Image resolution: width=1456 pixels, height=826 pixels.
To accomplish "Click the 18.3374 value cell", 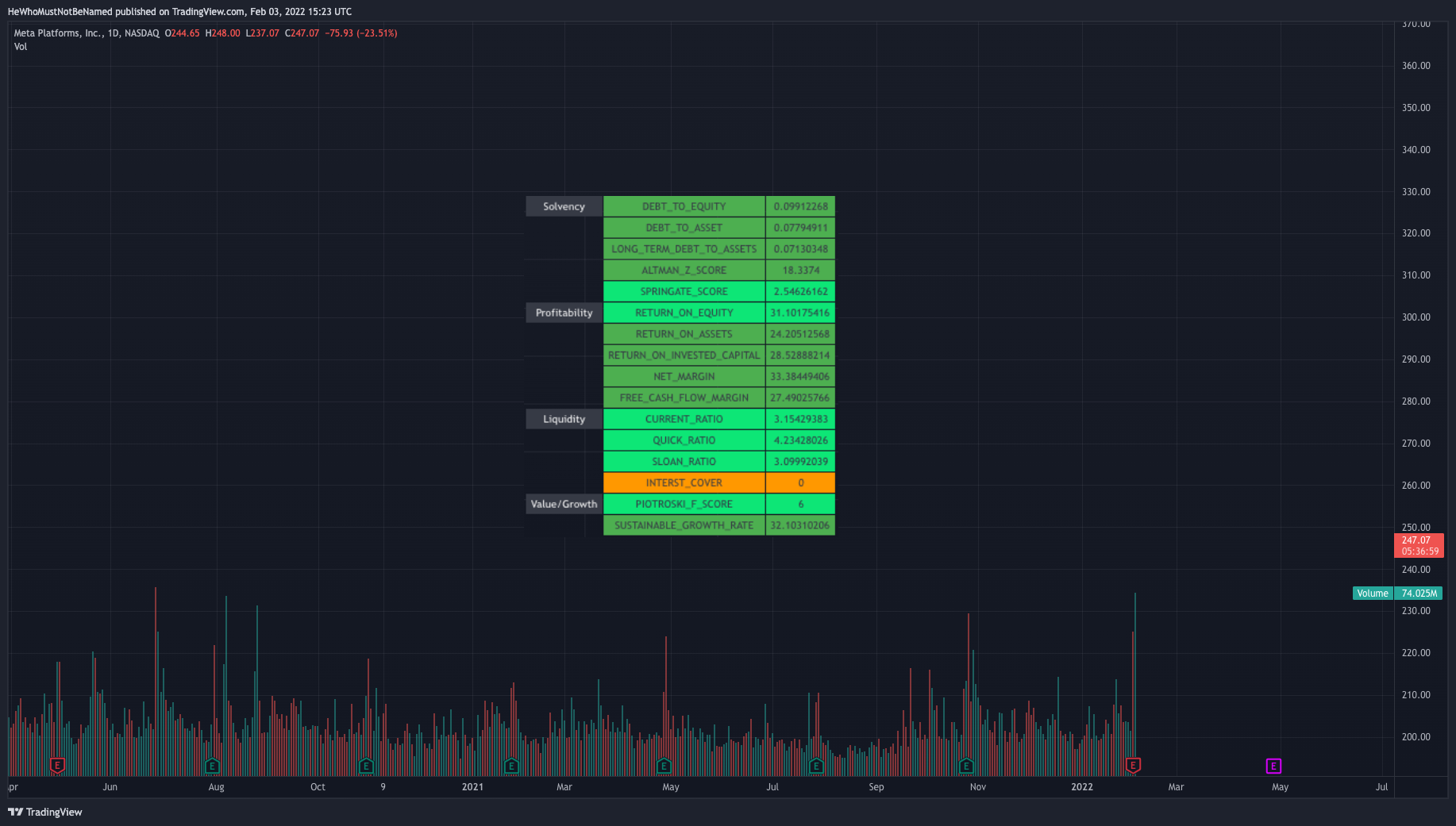I will point(800,270).
